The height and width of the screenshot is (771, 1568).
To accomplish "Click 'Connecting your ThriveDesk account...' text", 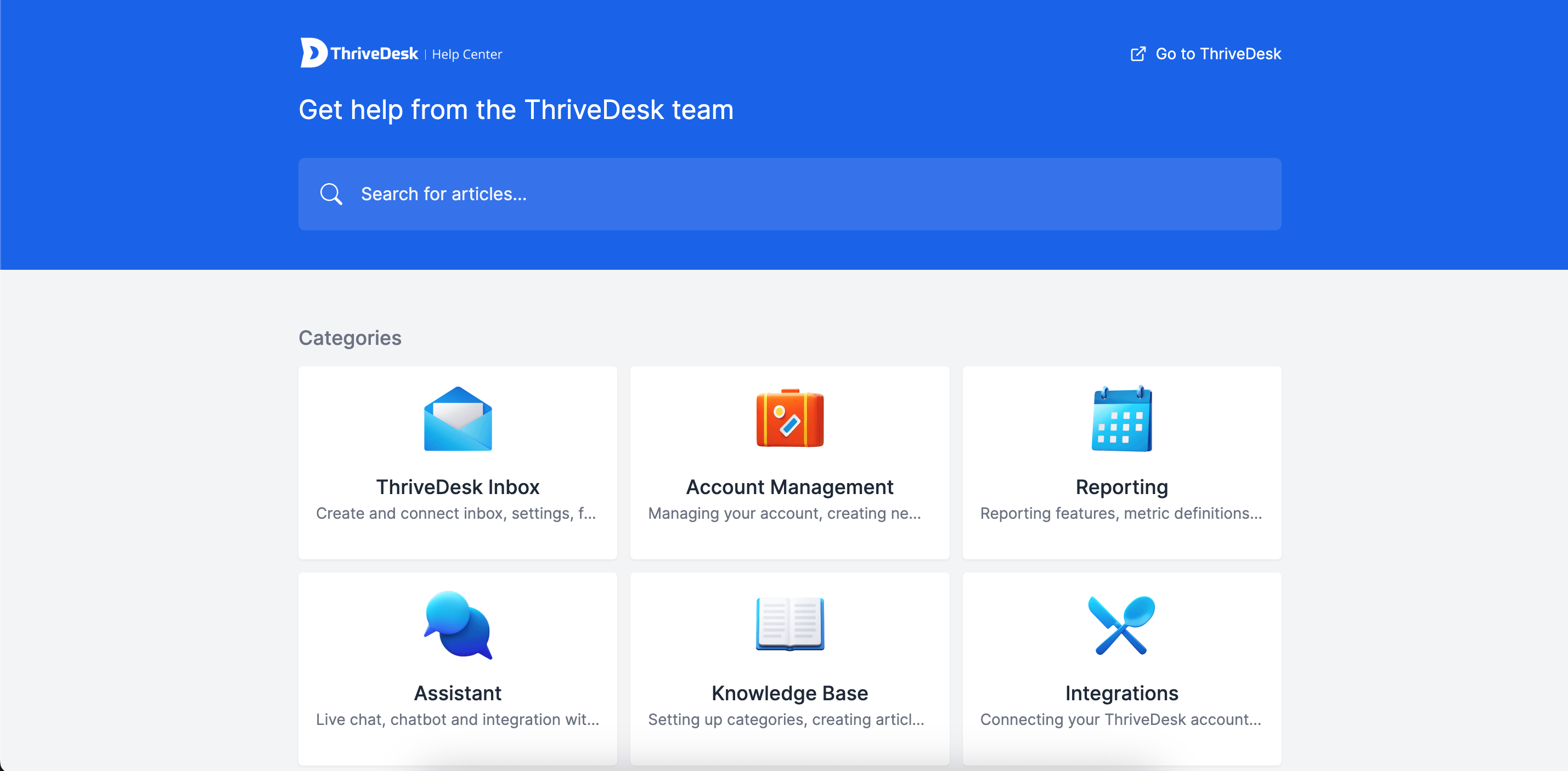I will tap(1121, 719).
